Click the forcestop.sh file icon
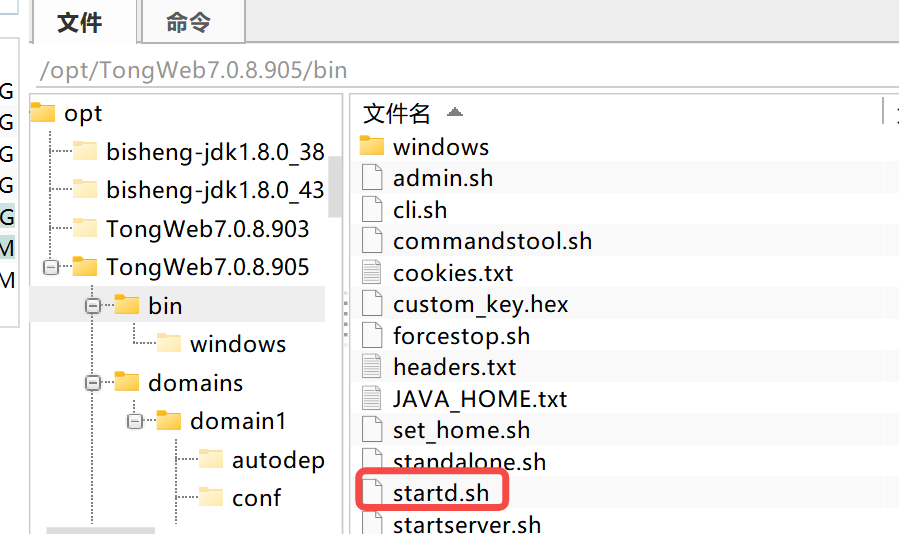 pyautogui.click(x=372, y=335)
